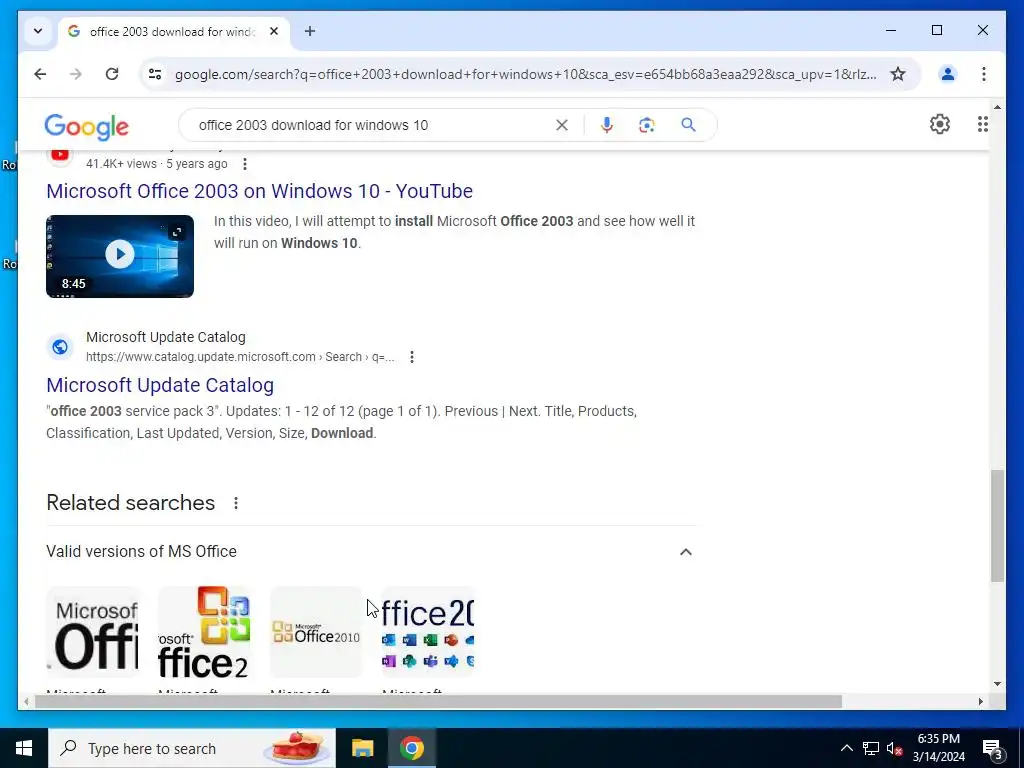The width and height of the screenshot is (1024, 768).
Task: Open the notification center icon
Action: click(992, 748)
